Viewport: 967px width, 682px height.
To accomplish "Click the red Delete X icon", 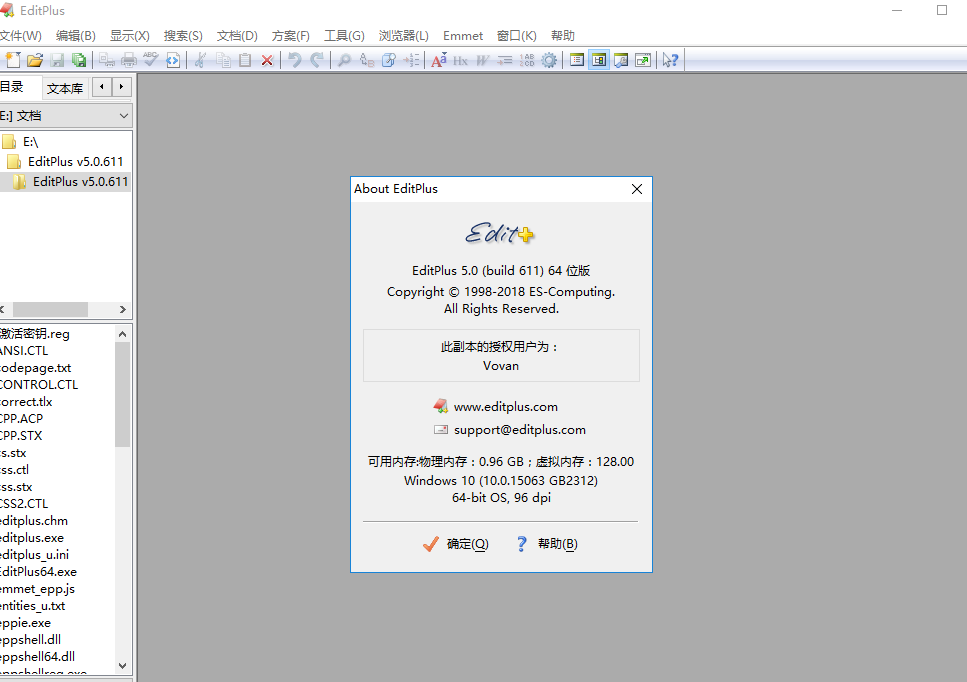I will pos(267,60).
